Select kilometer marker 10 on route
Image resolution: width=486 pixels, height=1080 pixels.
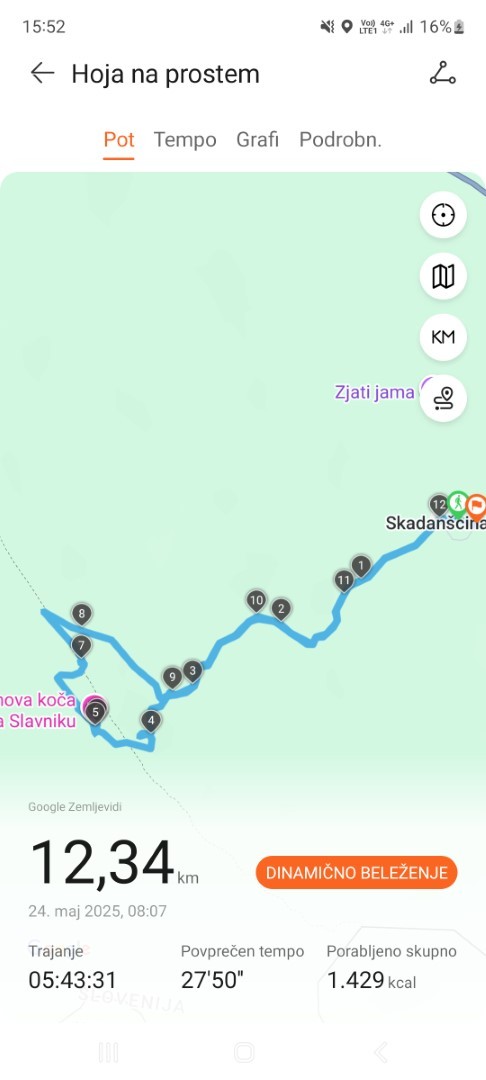click(x=256, y=601)
